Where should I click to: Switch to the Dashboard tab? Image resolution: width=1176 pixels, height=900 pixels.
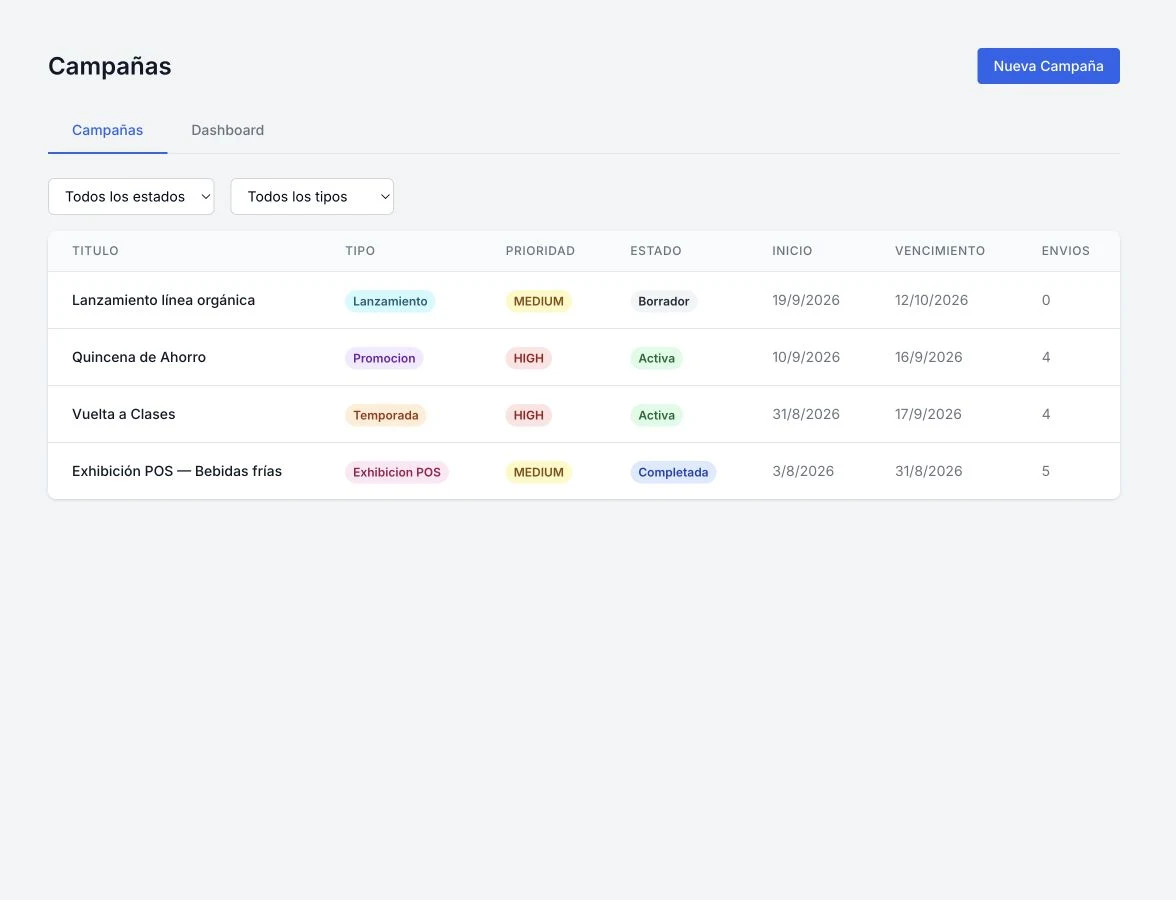[227, 130]
